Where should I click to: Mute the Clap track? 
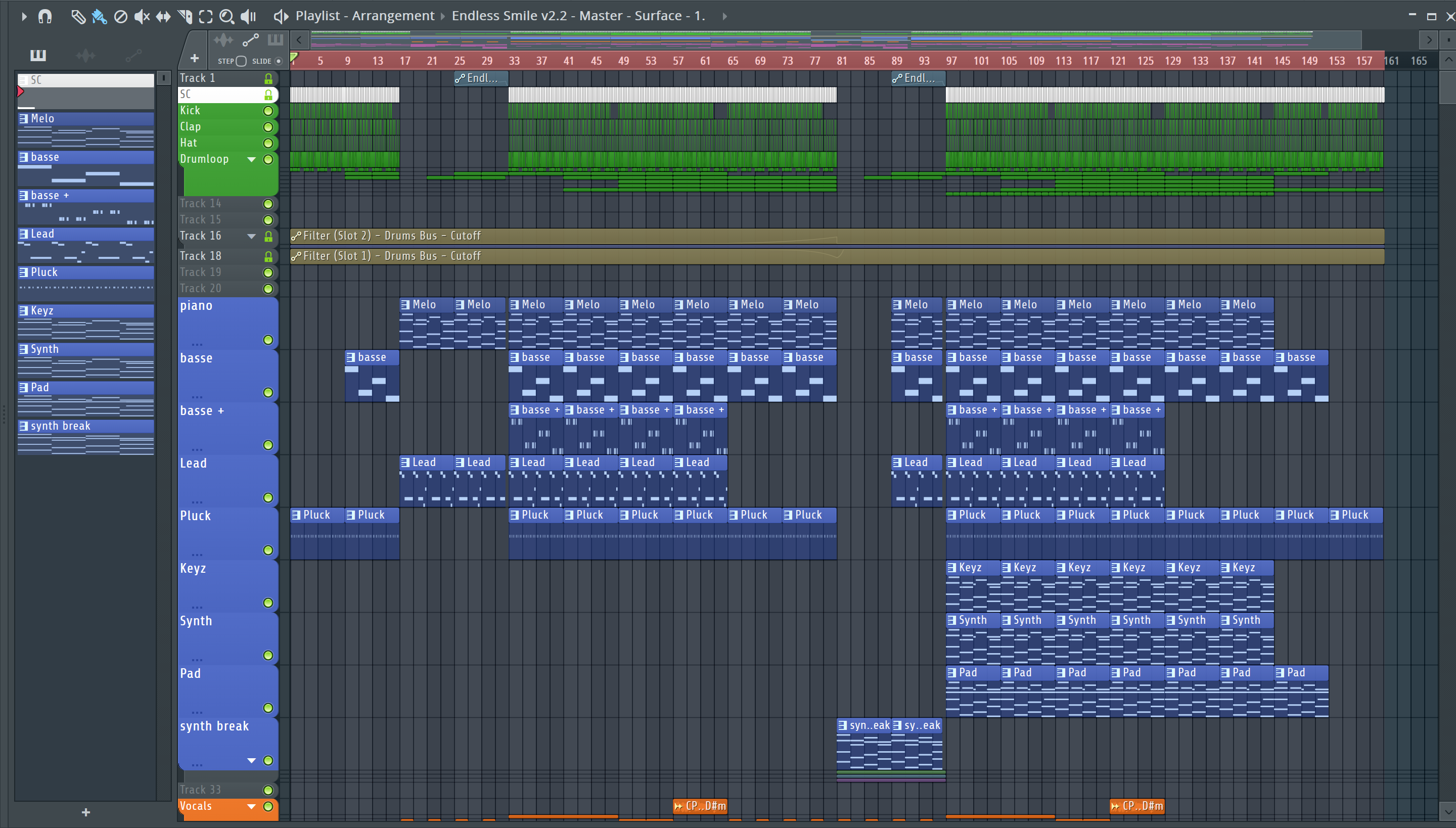[x=268, y=127]
